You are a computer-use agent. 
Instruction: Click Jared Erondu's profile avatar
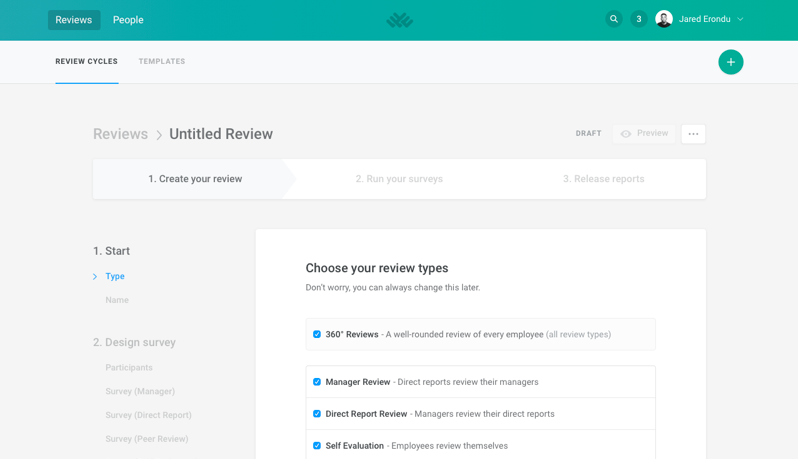pos(664,19)
